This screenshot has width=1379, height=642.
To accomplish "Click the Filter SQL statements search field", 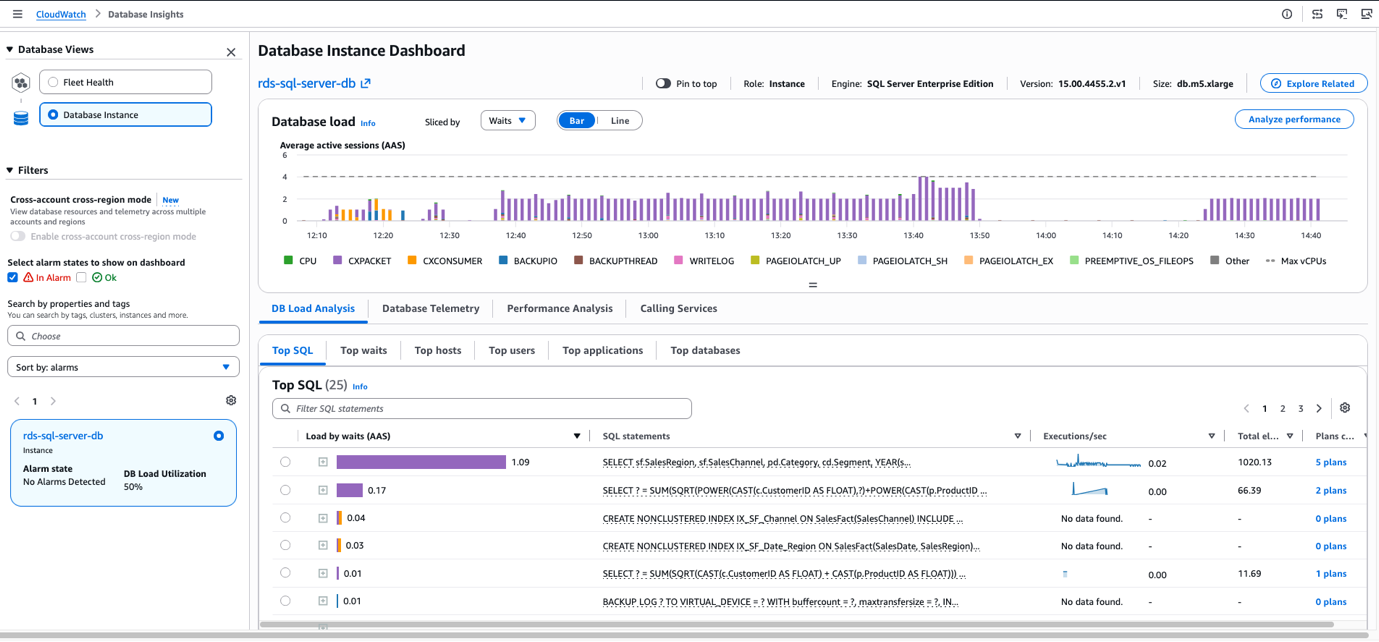I will [x=482, y=408].
